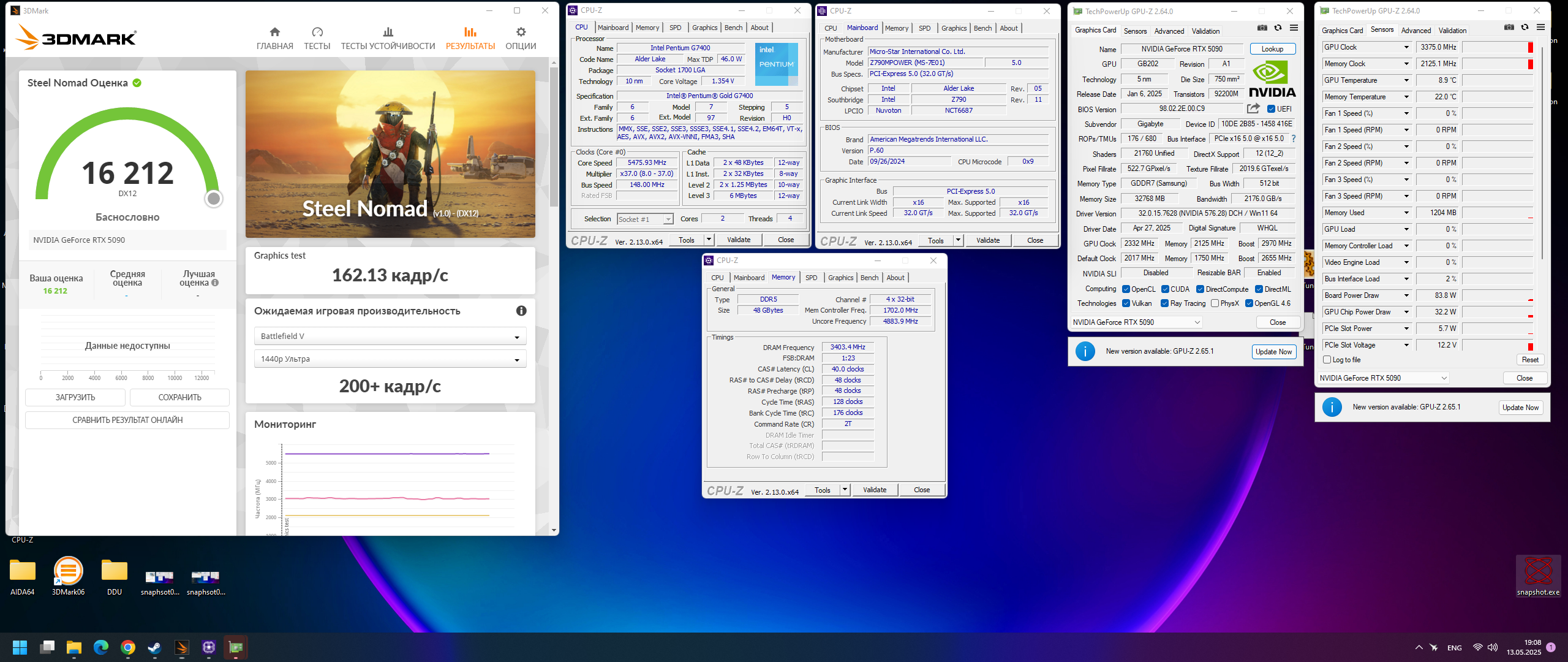Image resolution: width=1568 pixels, height=662 pixels.
Task: Click camera screenshot icon in GPU-Z Graphics Card window
Action: click(x=1262, y=28)
